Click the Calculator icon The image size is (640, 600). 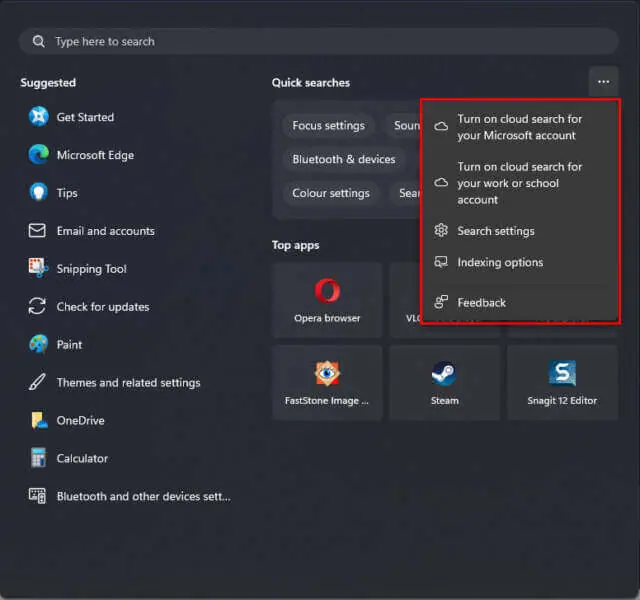pos(38,458)
